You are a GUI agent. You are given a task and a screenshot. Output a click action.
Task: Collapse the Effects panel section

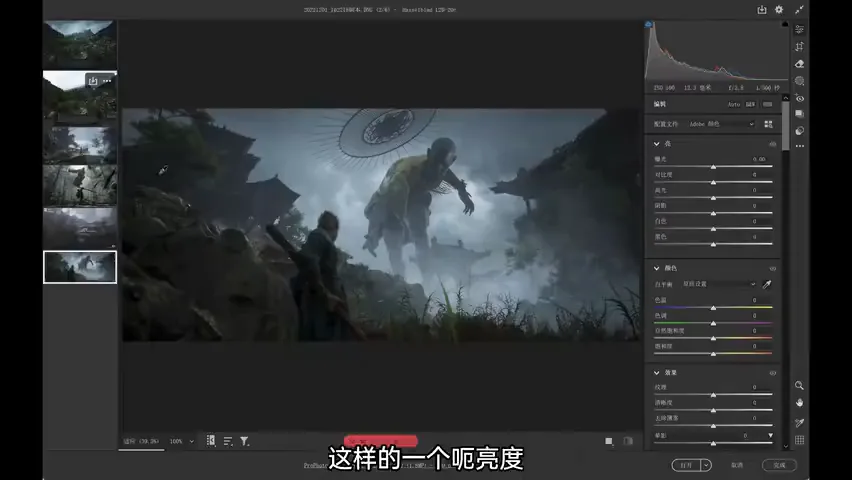coord(656,373)
